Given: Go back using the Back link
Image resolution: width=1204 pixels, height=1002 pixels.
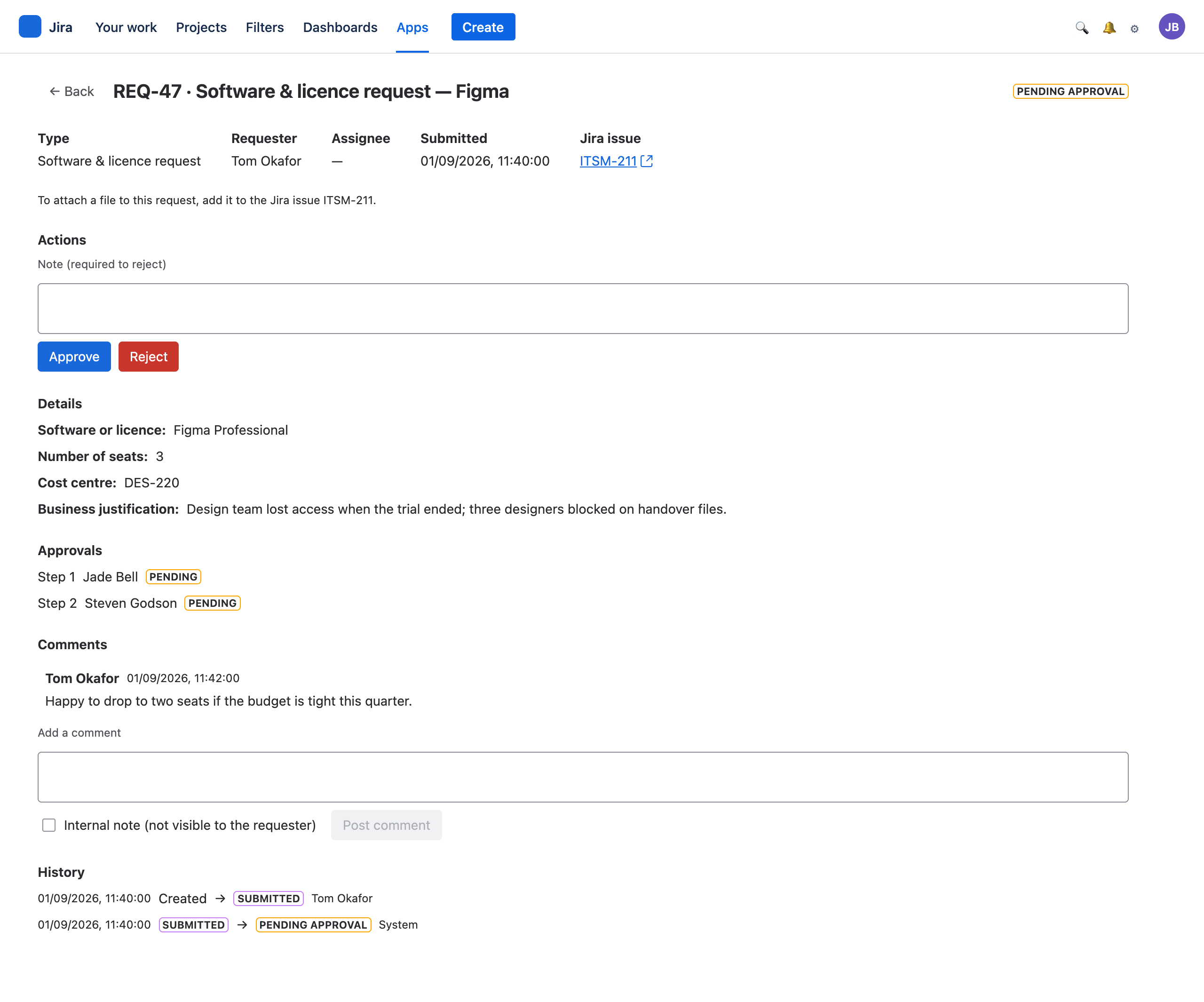Looking at the screenshot, I should [71, 91].
